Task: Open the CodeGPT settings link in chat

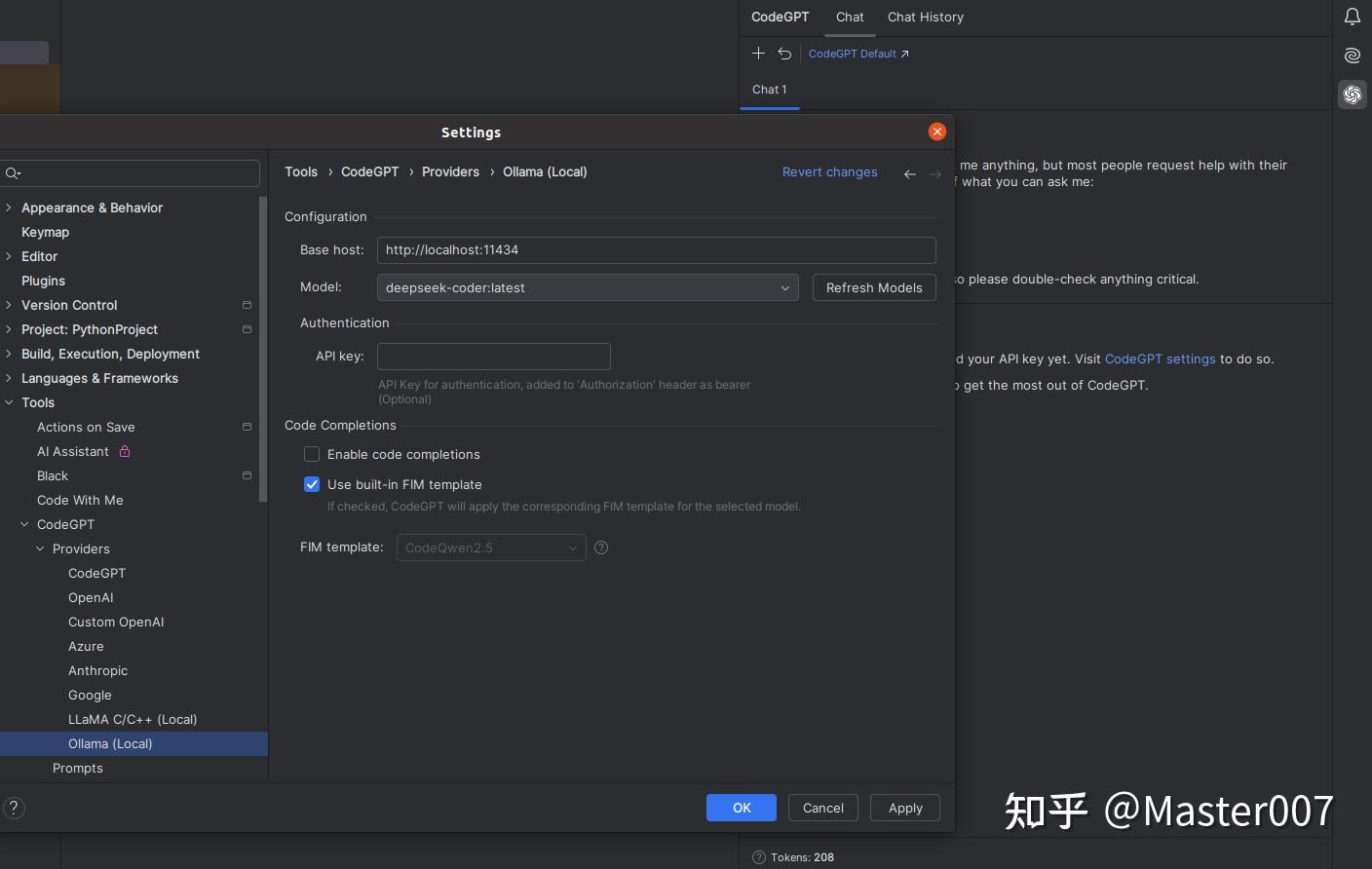Action: coord(1161,359)
